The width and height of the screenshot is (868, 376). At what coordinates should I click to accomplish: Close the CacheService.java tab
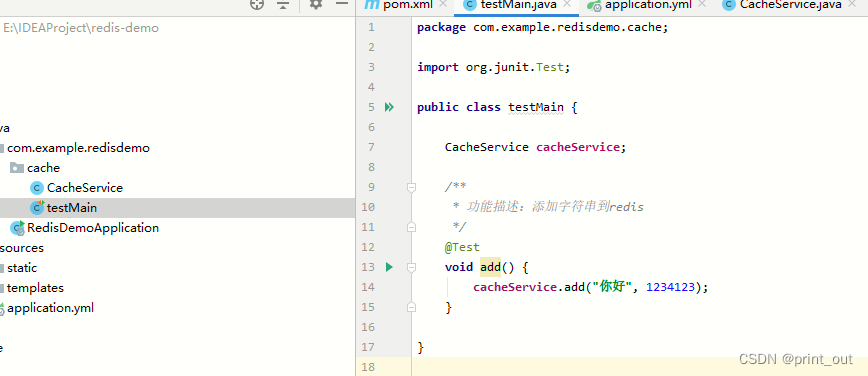(x=851, y=4)
